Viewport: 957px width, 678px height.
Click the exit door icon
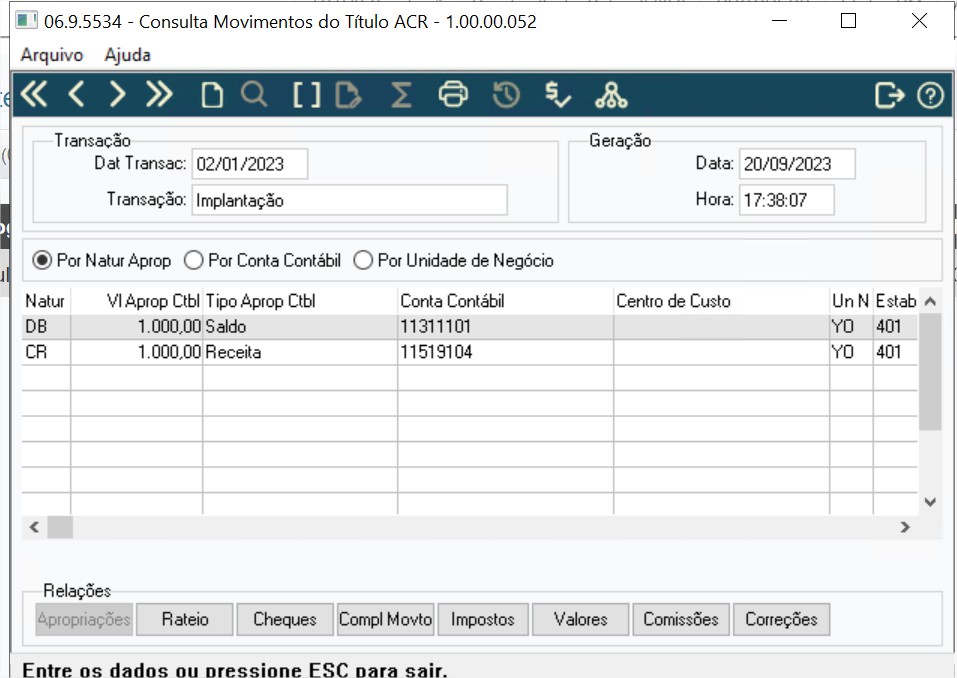889,95
